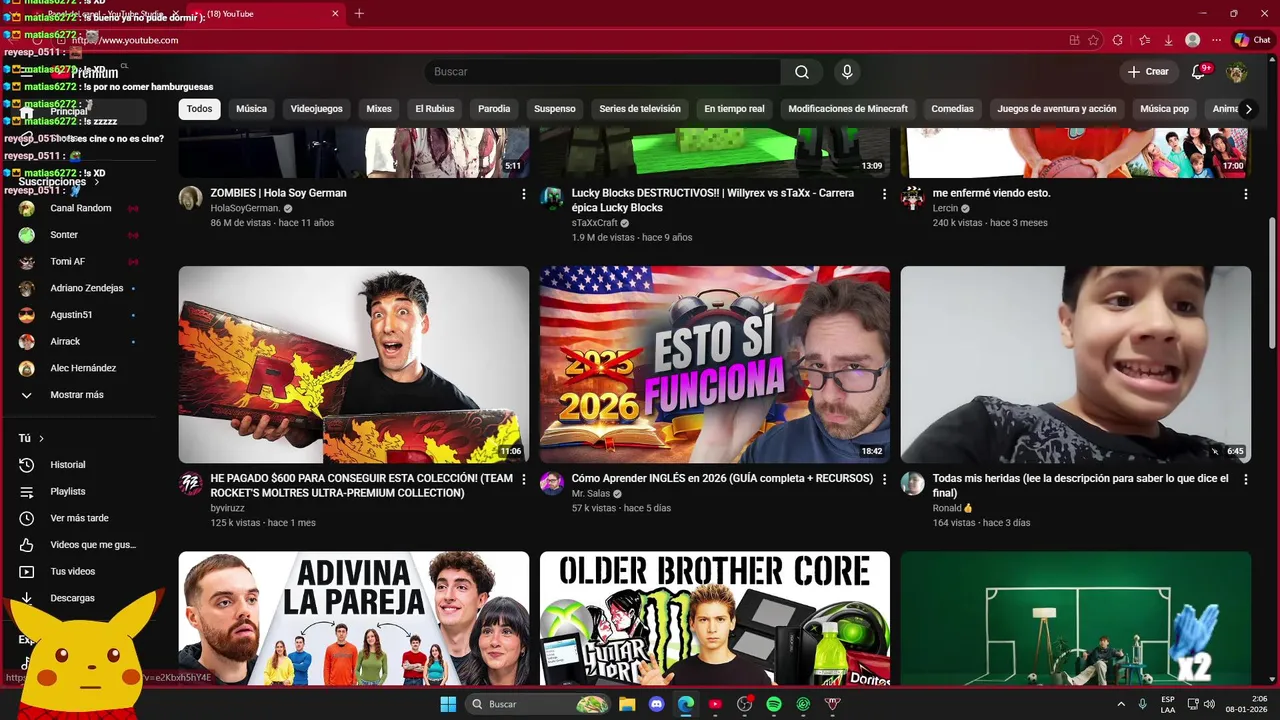Open Edge favorites list icon
This screenshot has width=1280, height=720.
coord(1144,40)
